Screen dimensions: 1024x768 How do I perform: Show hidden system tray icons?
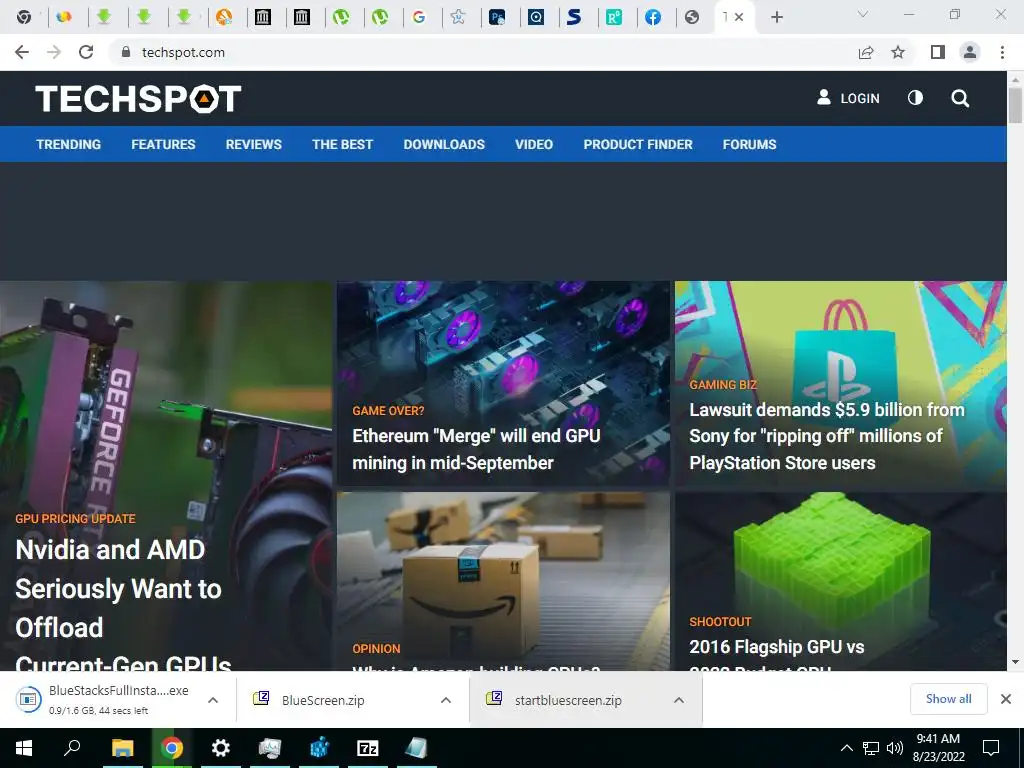(x=846, y=748)
